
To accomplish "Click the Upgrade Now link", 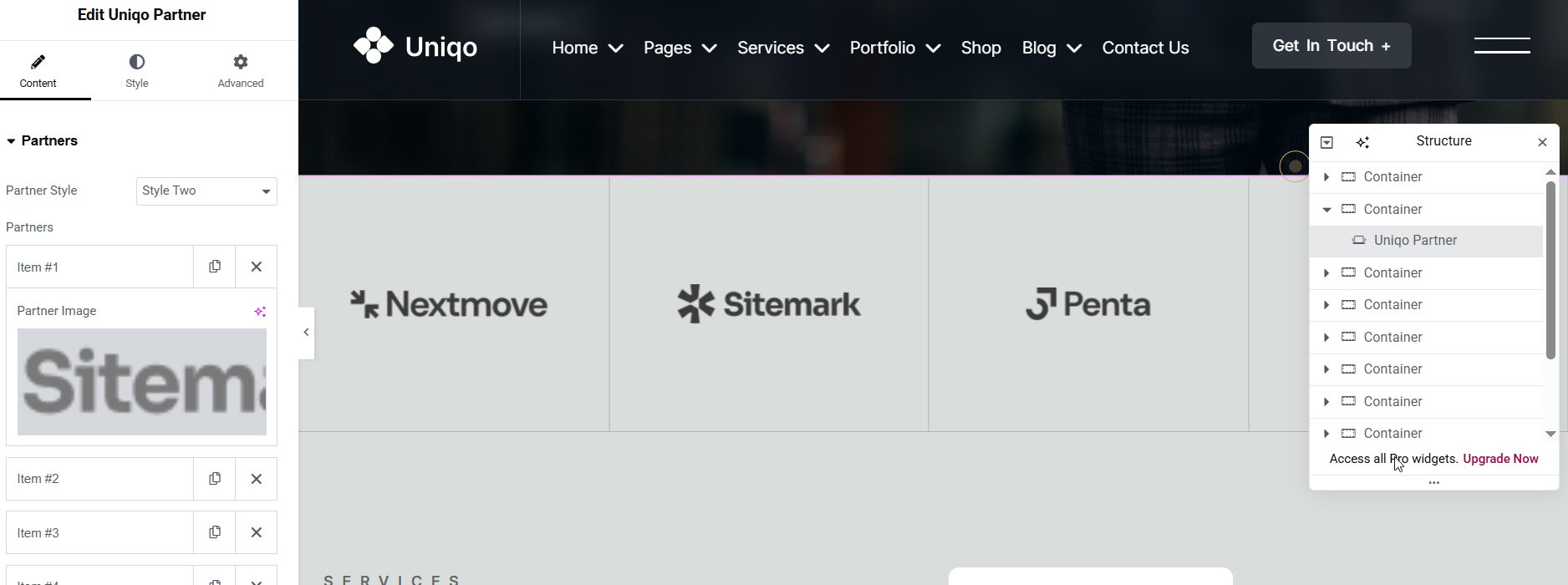I will pos(1500,459).
